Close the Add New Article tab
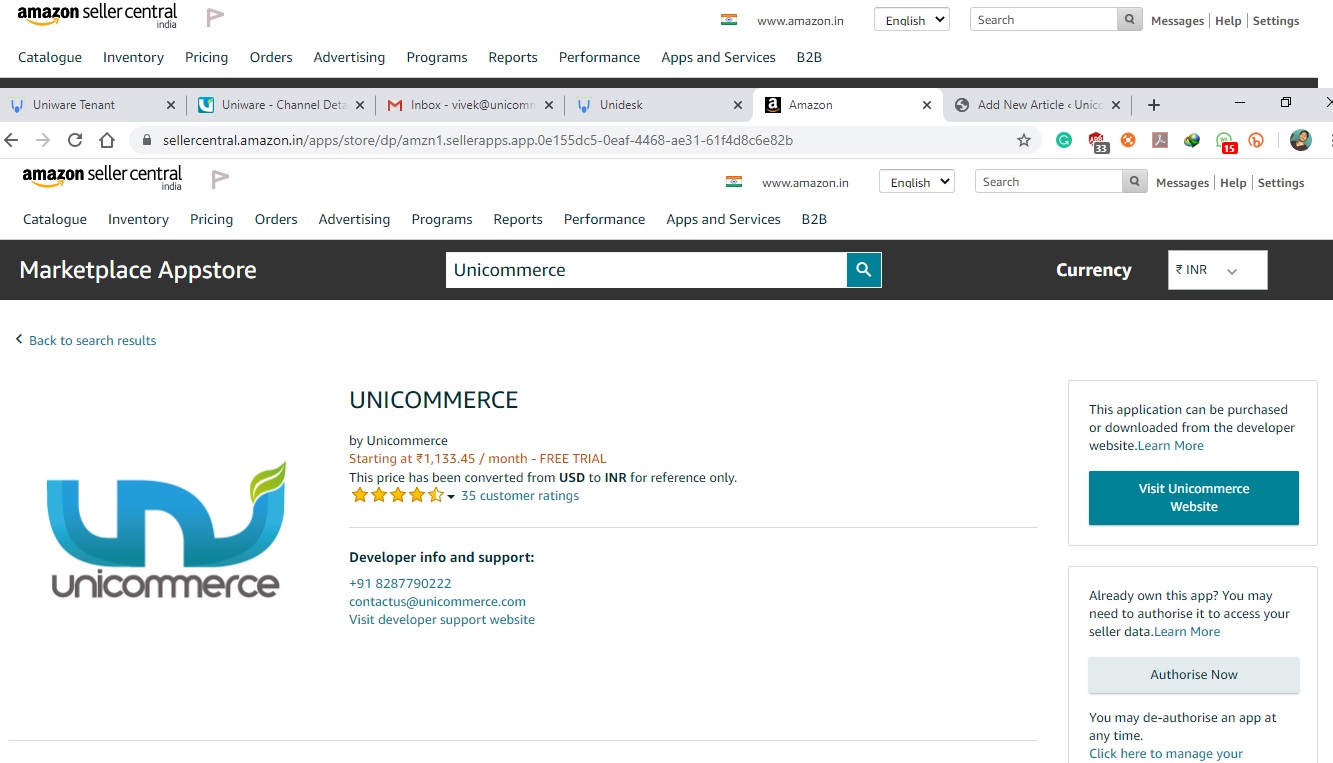 pos(1116,105)
